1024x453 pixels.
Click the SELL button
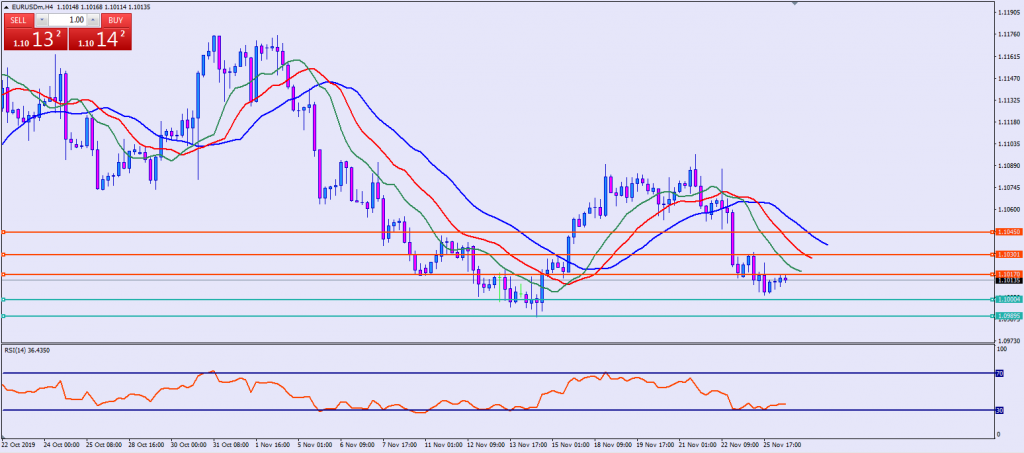(18, 20)
